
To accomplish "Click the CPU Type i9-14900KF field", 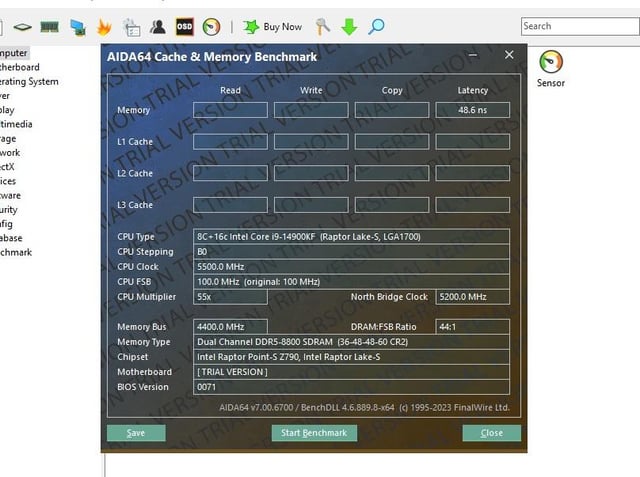I will 351,237.
